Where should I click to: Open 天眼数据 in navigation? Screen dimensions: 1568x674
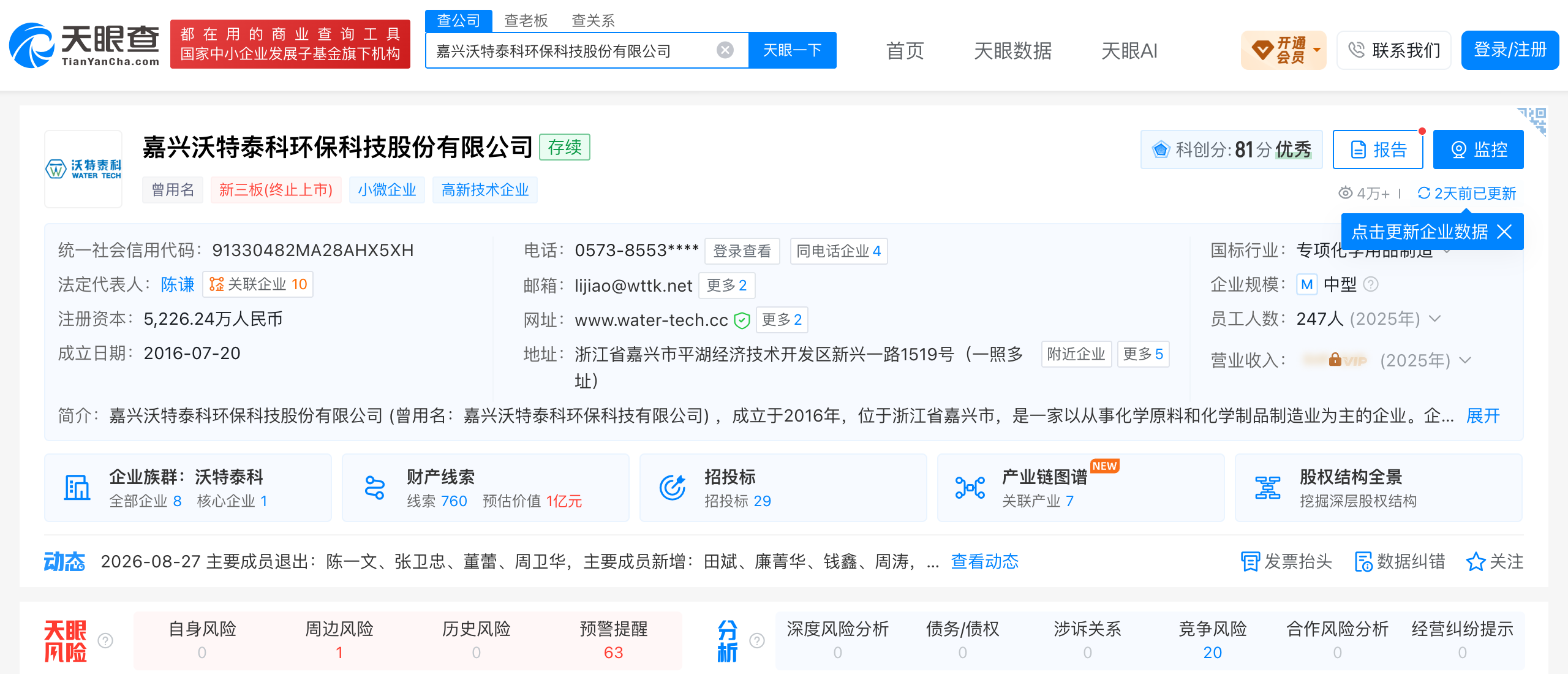1013,50
